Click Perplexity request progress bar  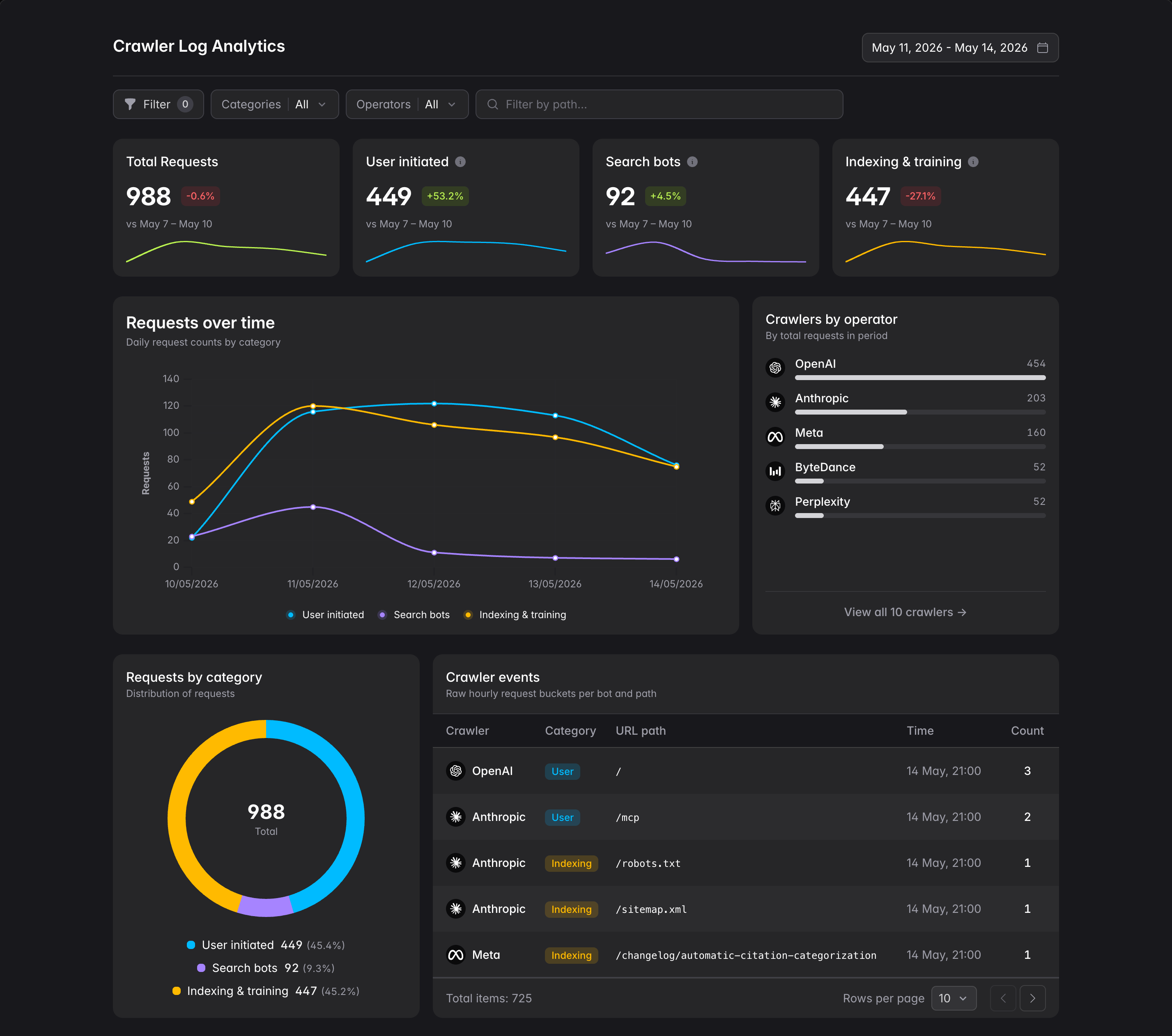pyautogui.click(x=920, y=516)
